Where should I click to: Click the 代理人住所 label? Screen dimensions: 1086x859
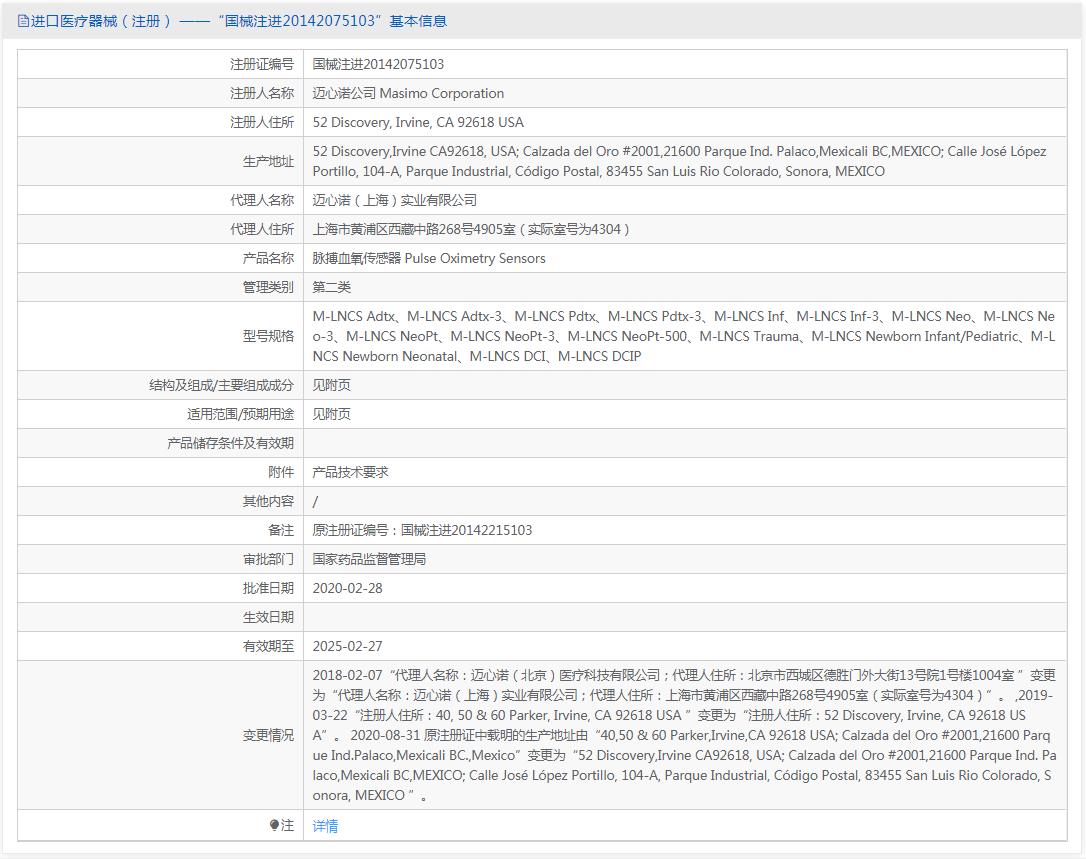262,229
